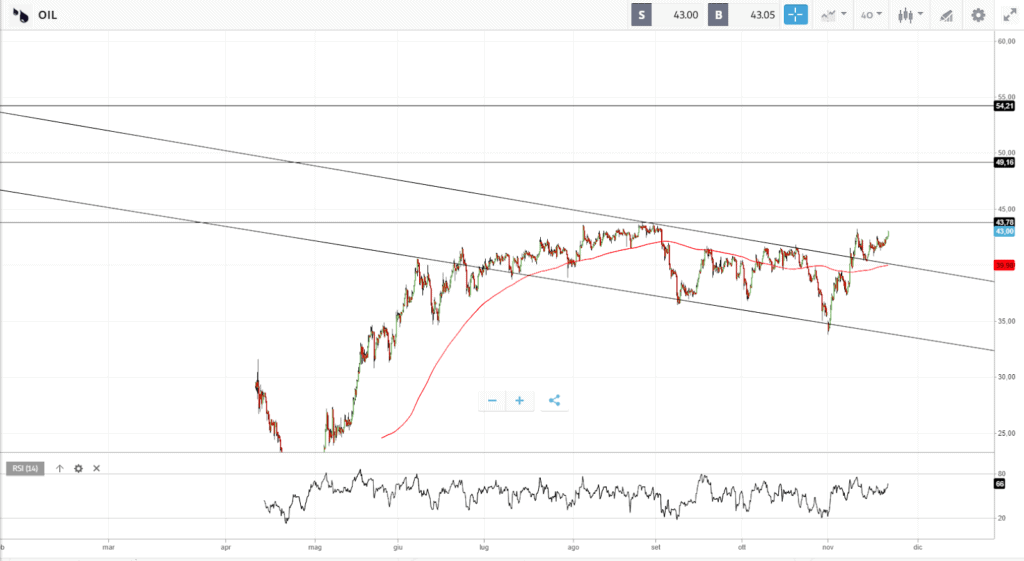
Task: Click the B buy button
Action: (x=718, y=15)
